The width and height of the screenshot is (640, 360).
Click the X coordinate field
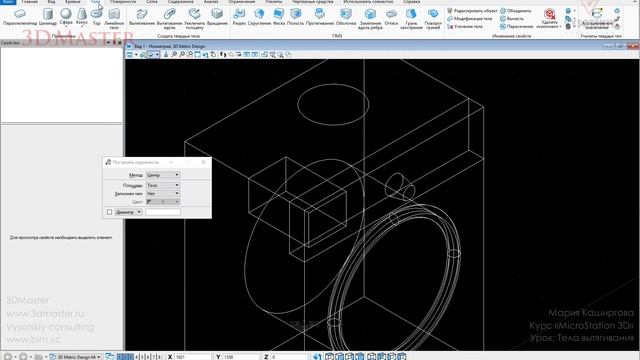point(193,357)
